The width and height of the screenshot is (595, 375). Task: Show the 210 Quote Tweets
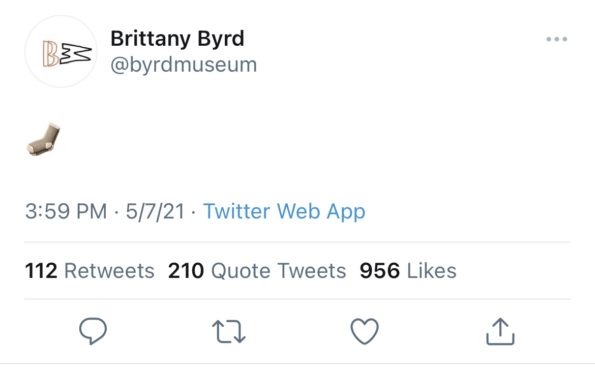257,271
